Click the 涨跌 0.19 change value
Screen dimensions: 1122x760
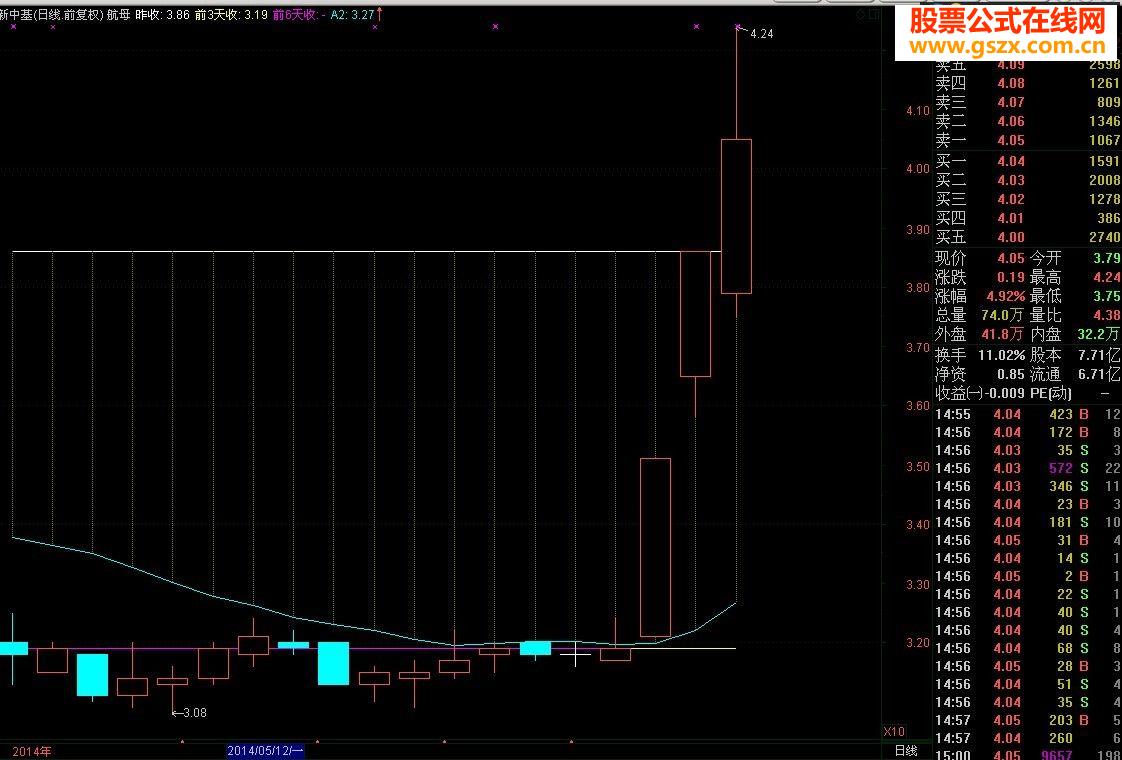pyautogui.click(x=980, y=277)
